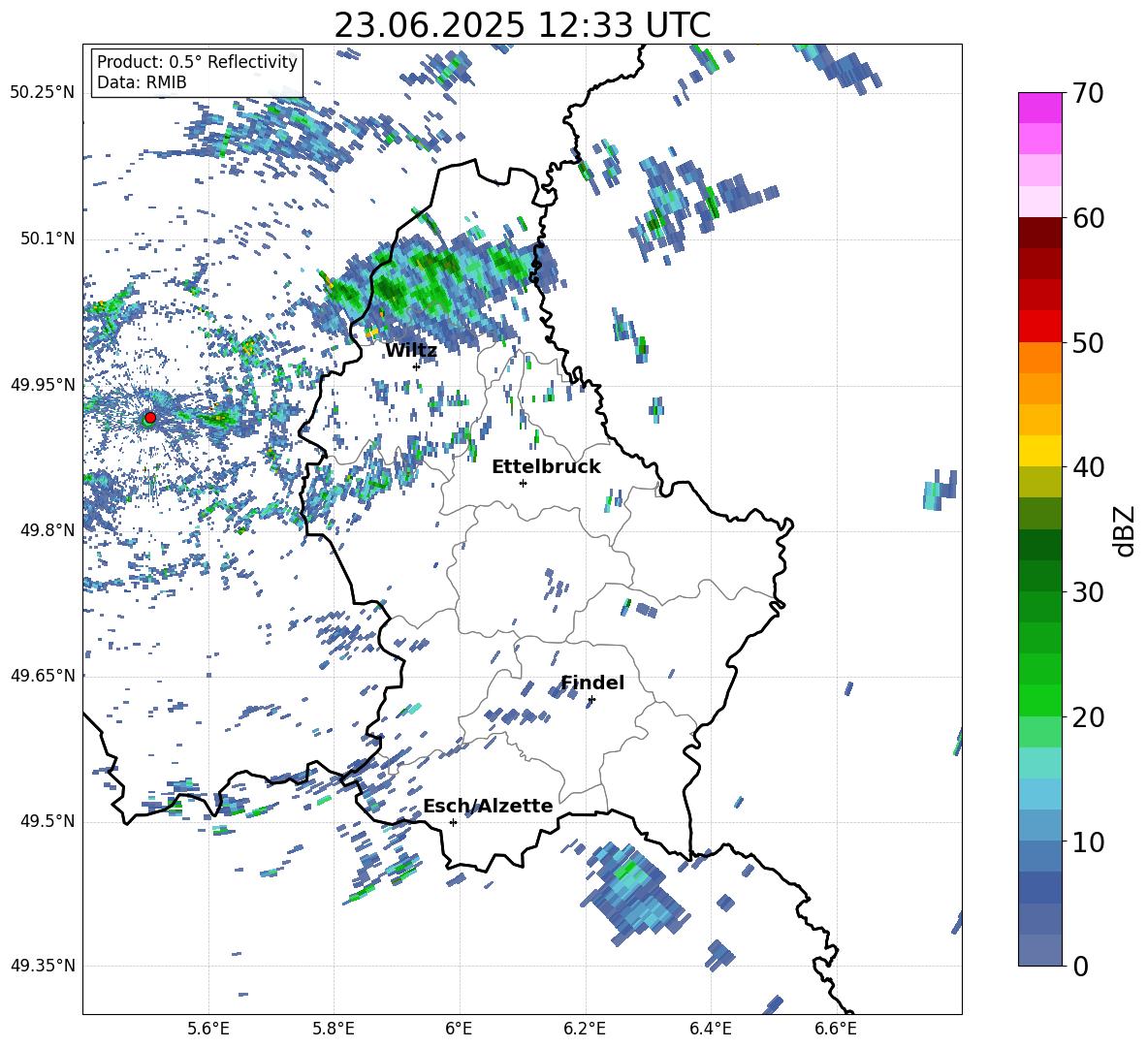The height and width of the screenshot is (1048, 1148).
Task: Click the 6.4°E longitude label
Action: (710, 1029)
